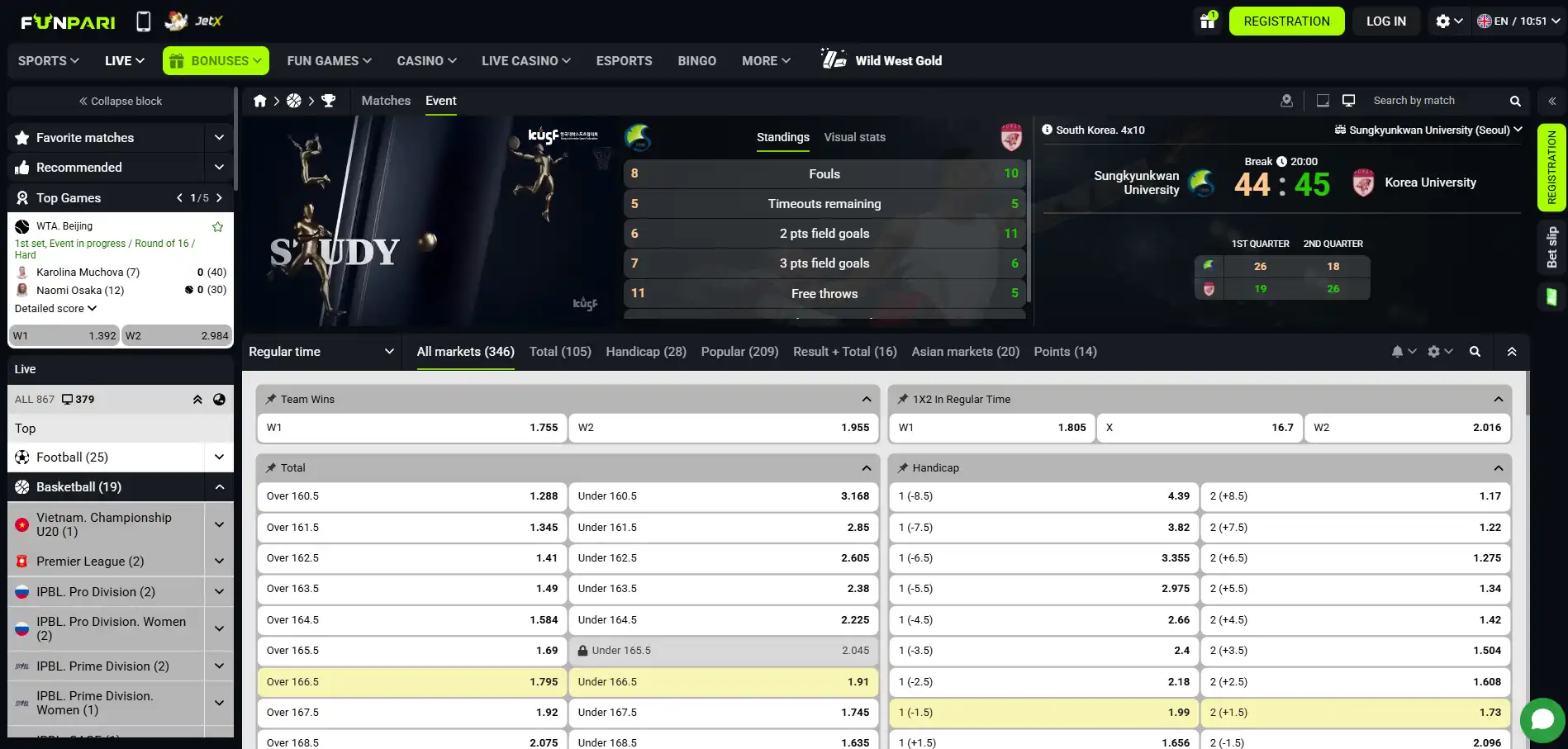This screenshot has width=1568, height=749.
Task: Switch to the single-window view icon
Action: tap(1323, 101)
